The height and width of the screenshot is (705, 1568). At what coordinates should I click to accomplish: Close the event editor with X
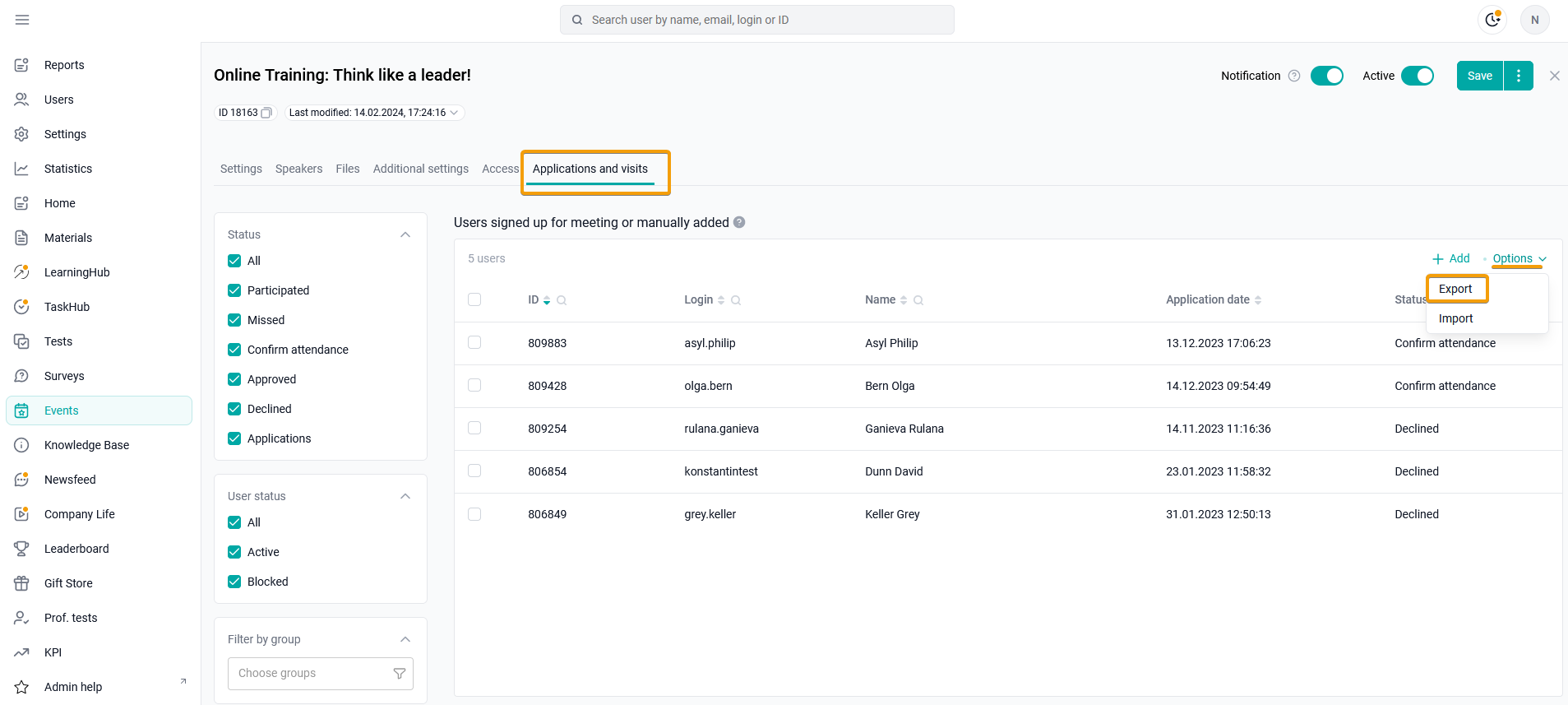point(1554,76)
